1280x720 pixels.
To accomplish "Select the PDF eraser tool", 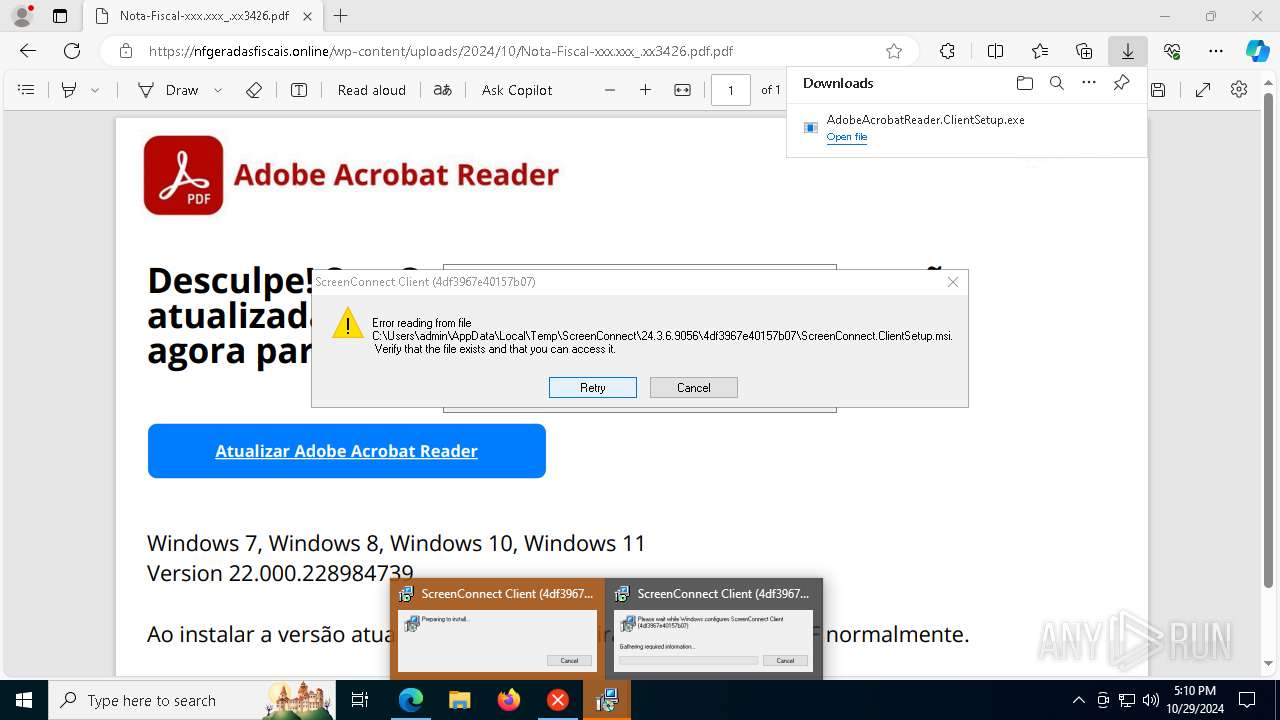I will (x=254, y=90).
